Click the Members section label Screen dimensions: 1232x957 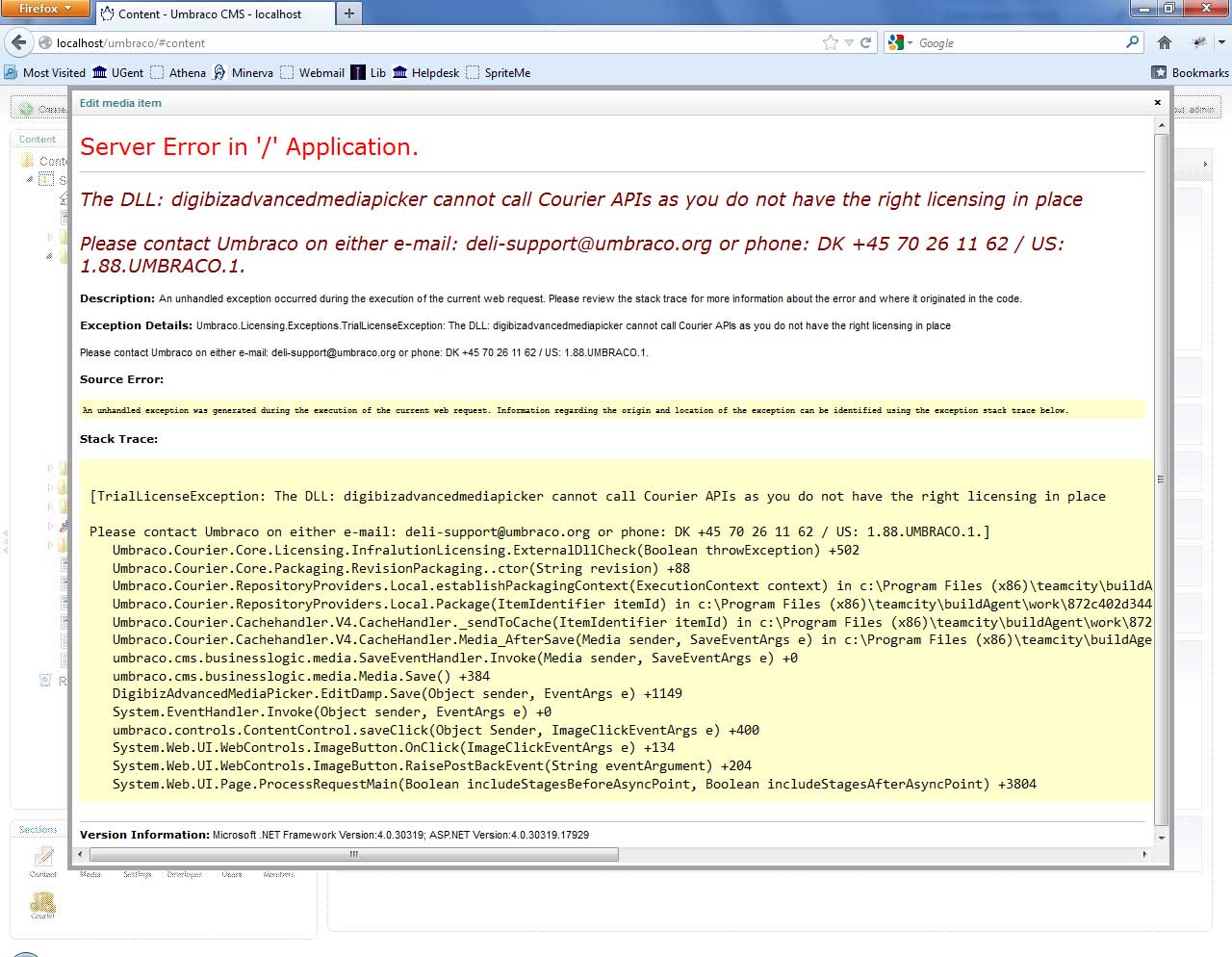(279, 874)
